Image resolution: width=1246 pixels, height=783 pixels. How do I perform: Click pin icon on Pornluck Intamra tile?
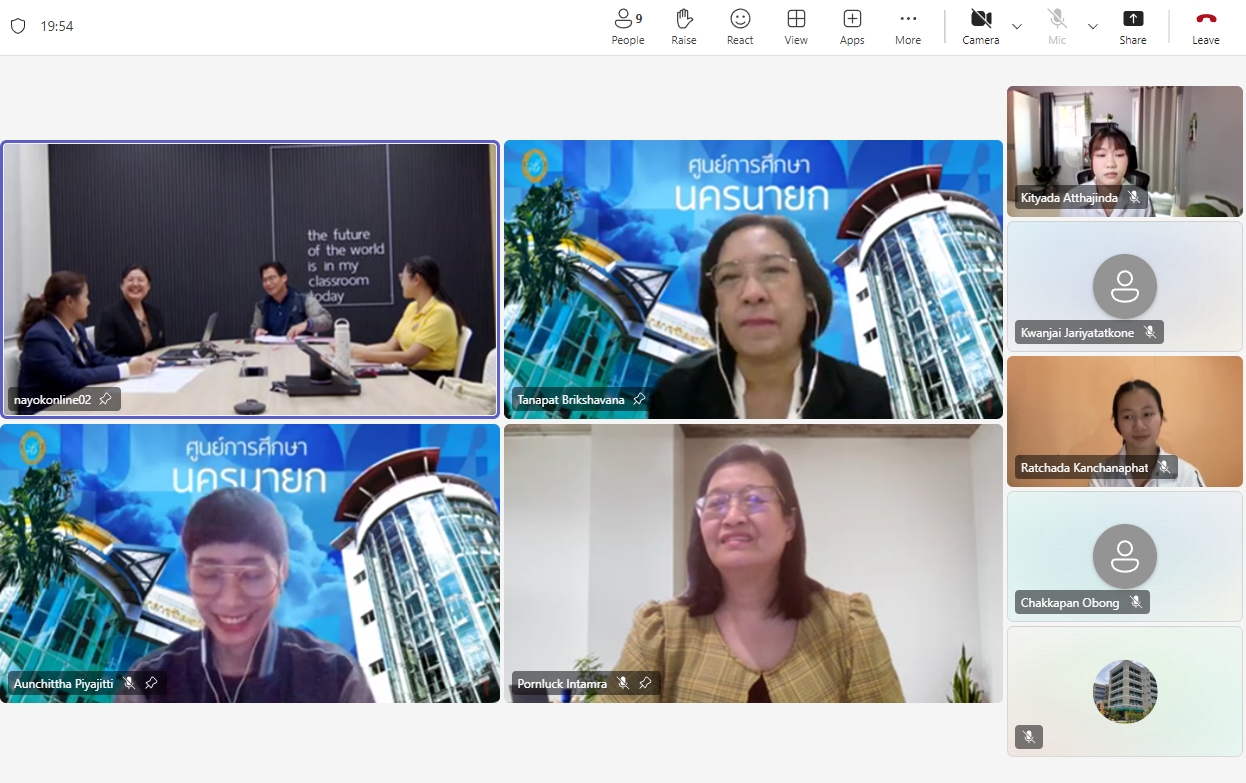[x=645, y=683]
